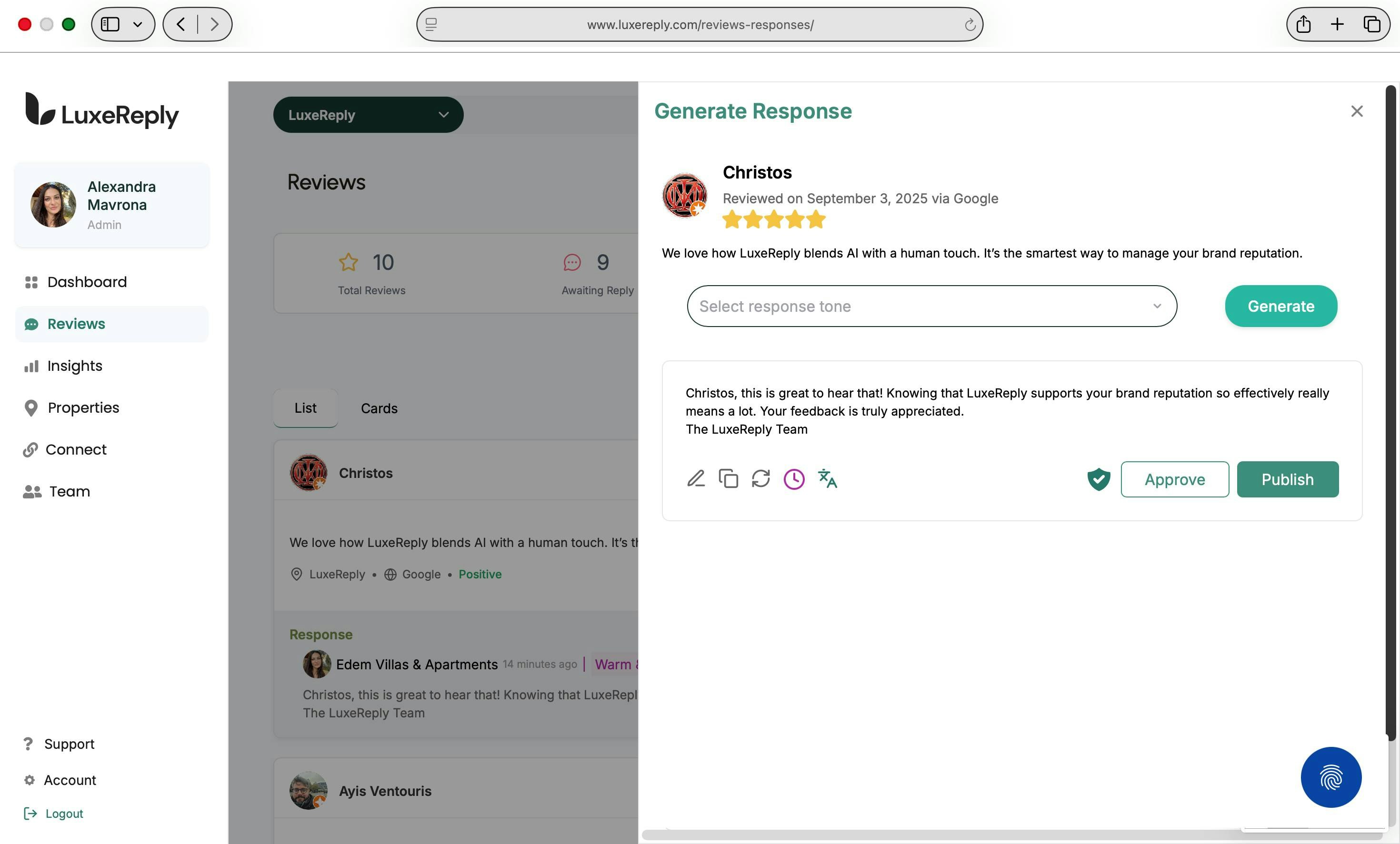This screenshot has width=1400, height=844.
Task: Open the LuxeReply property selector dropdown
Action: (368, 115)
